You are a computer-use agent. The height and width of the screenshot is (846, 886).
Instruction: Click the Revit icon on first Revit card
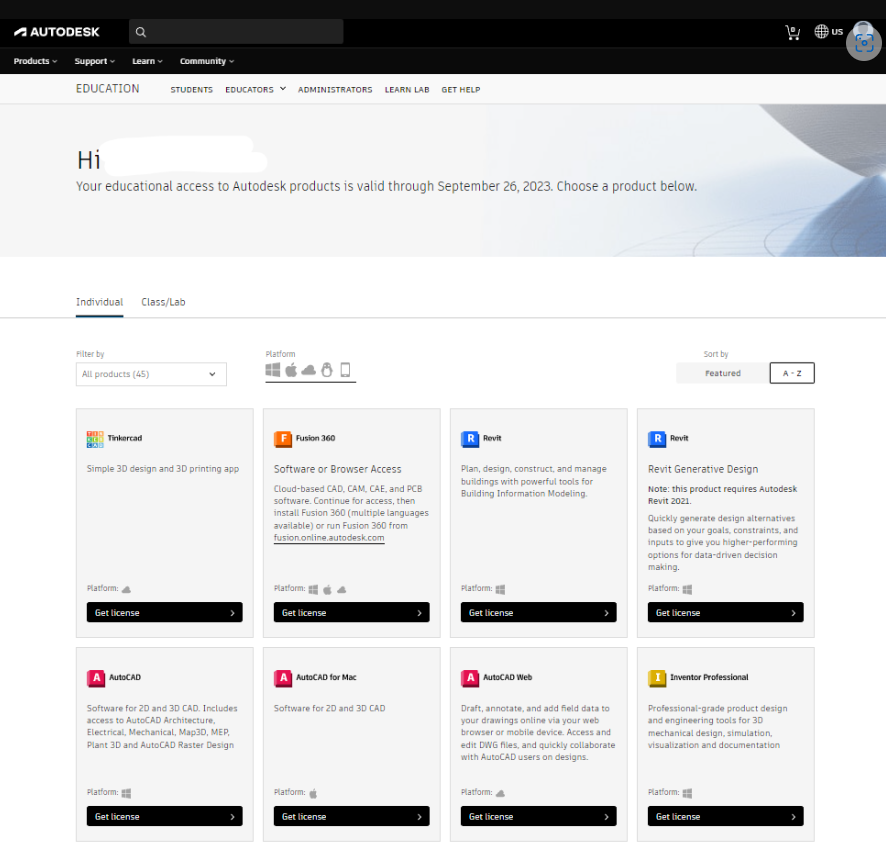tap(470, 439)
